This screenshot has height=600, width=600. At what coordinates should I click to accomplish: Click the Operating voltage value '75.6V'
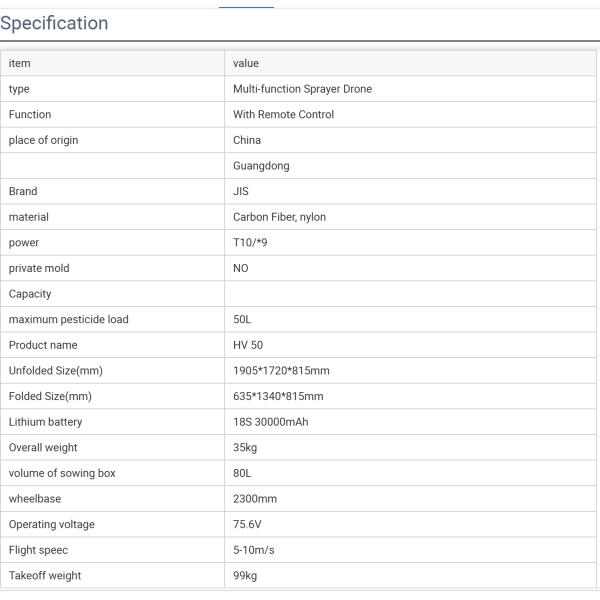coord(247,524)
